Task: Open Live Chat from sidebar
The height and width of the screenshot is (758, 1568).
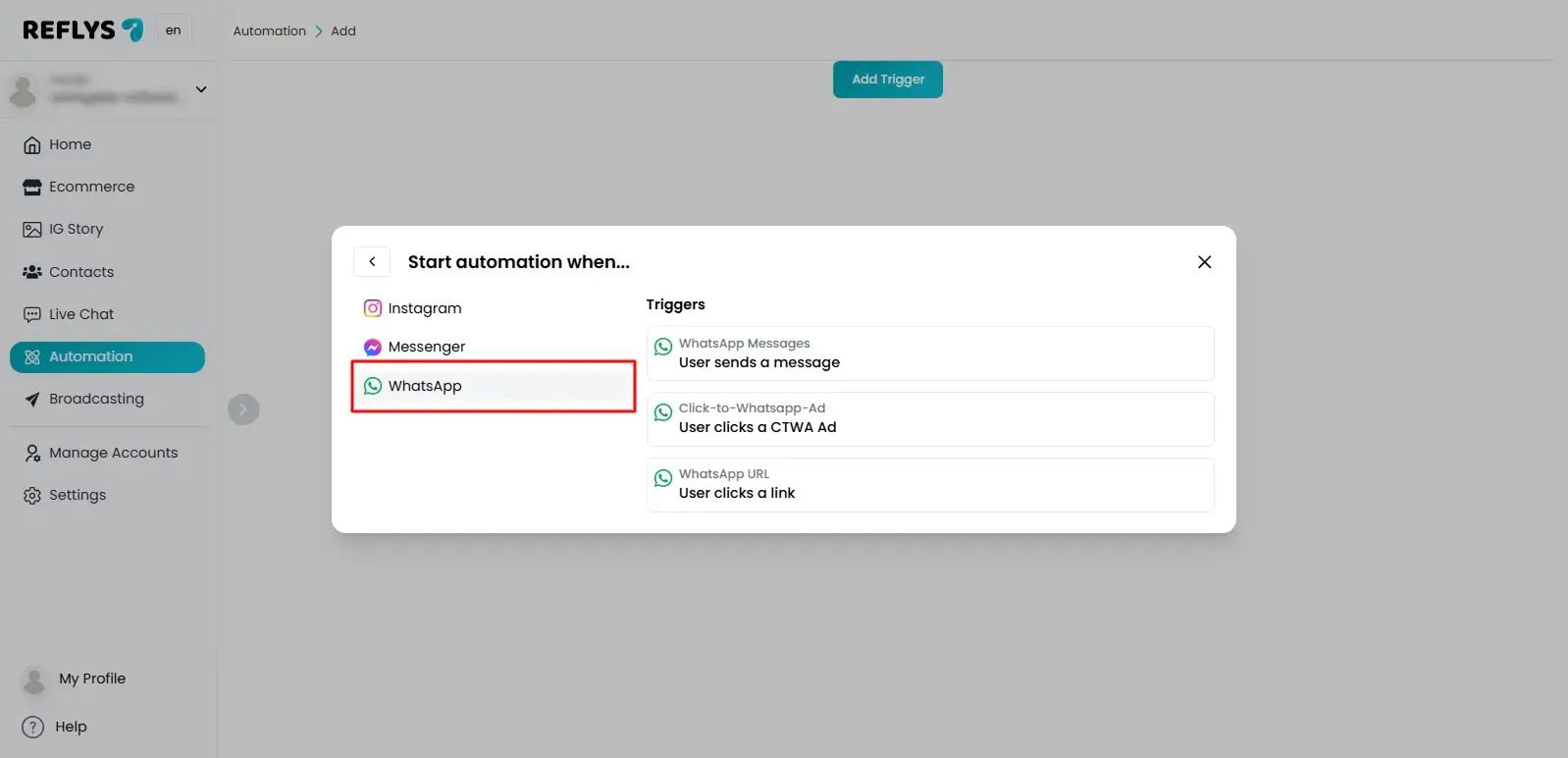Action: tap(81, 314)
